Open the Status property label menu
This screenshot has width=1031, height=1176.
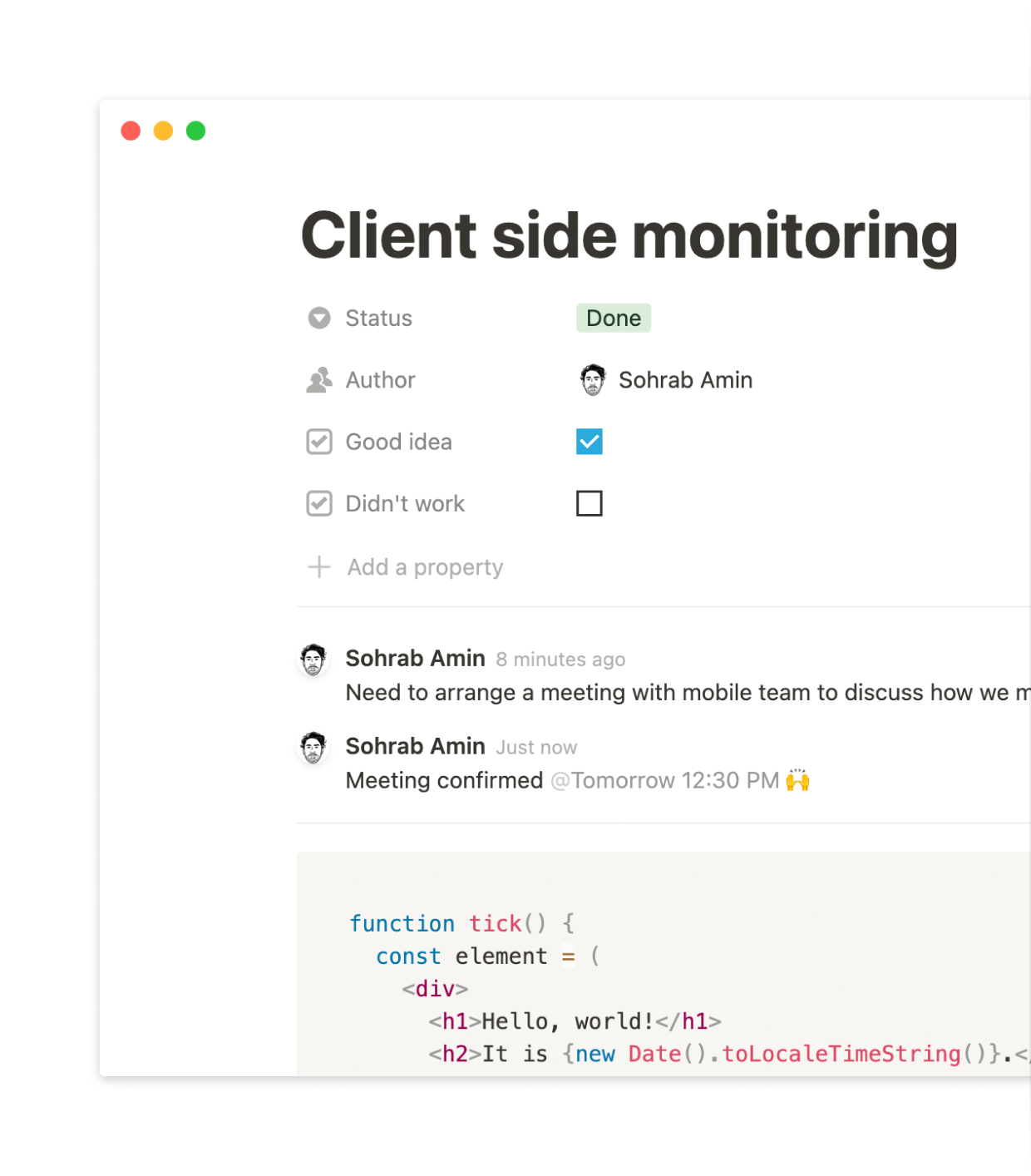click(378, 319)
